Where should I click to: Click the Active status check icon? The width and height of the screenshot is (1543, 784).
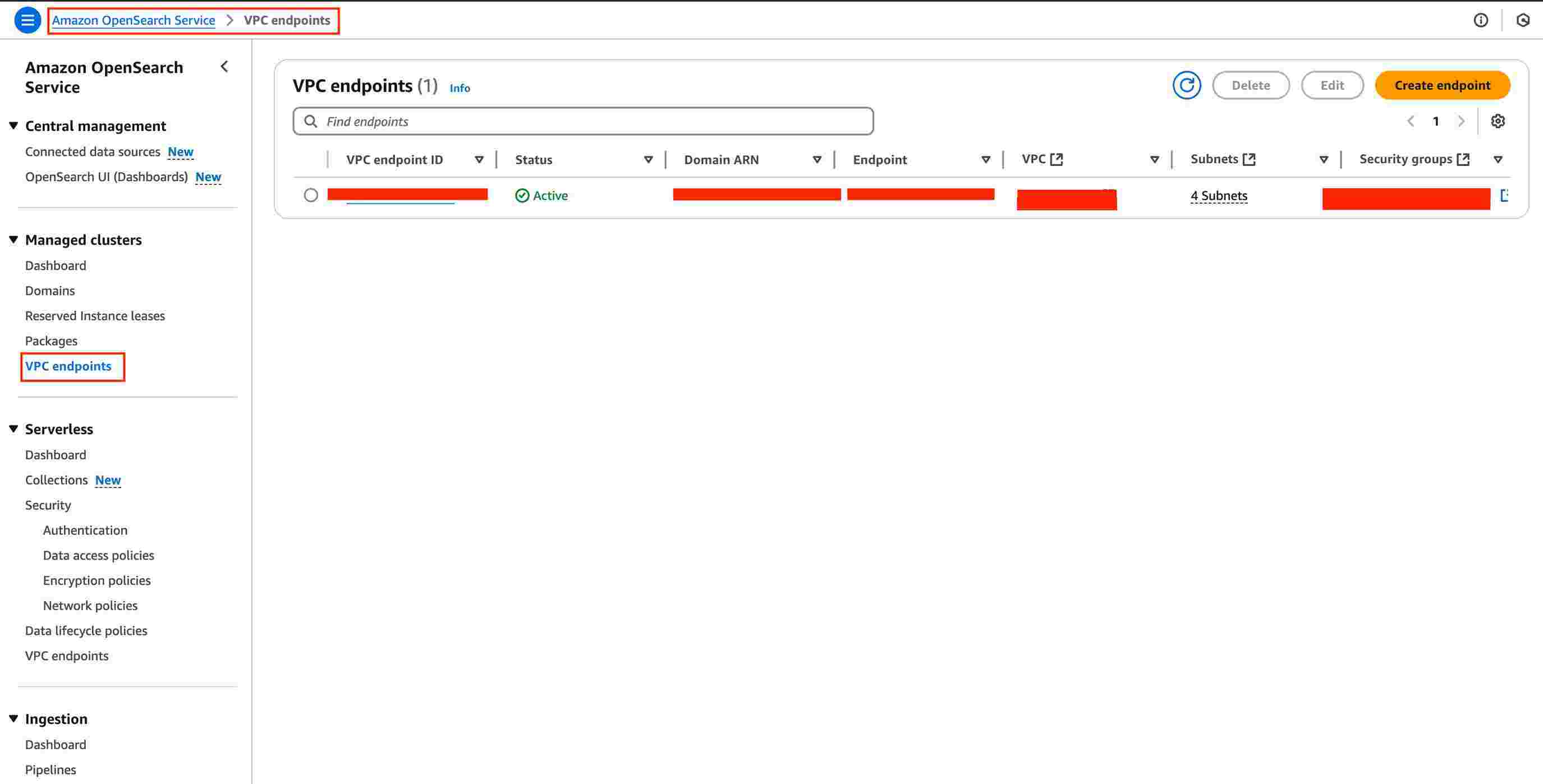[522, 196]
